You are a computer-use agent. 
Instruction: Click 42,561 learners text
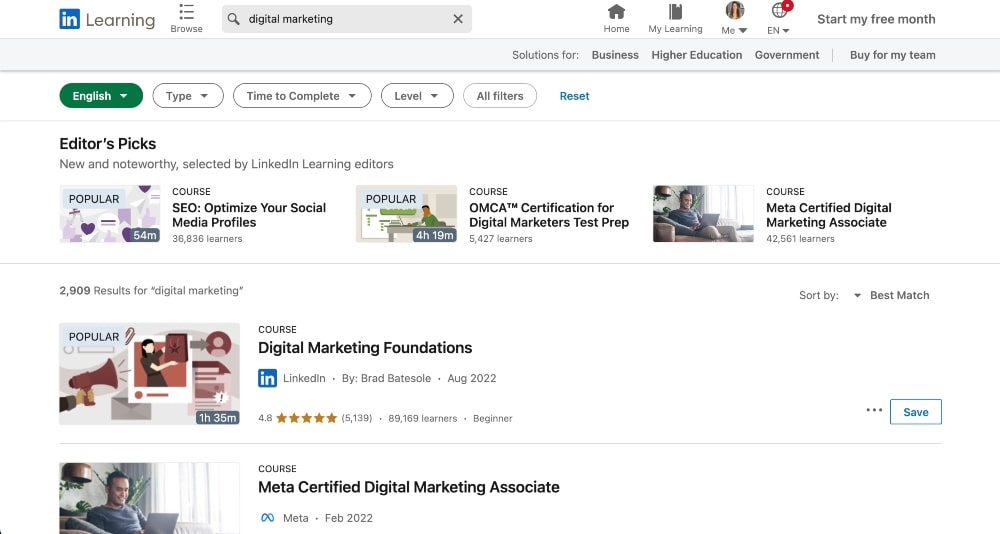[x=800, y=239]
